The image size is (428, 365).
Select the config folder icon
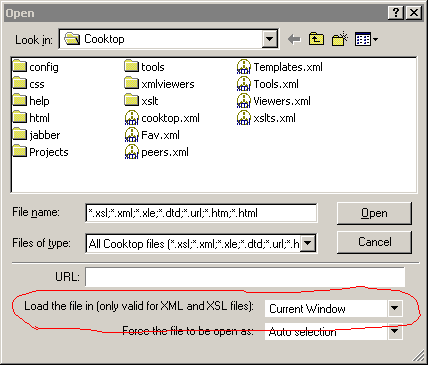click(20, 66)
